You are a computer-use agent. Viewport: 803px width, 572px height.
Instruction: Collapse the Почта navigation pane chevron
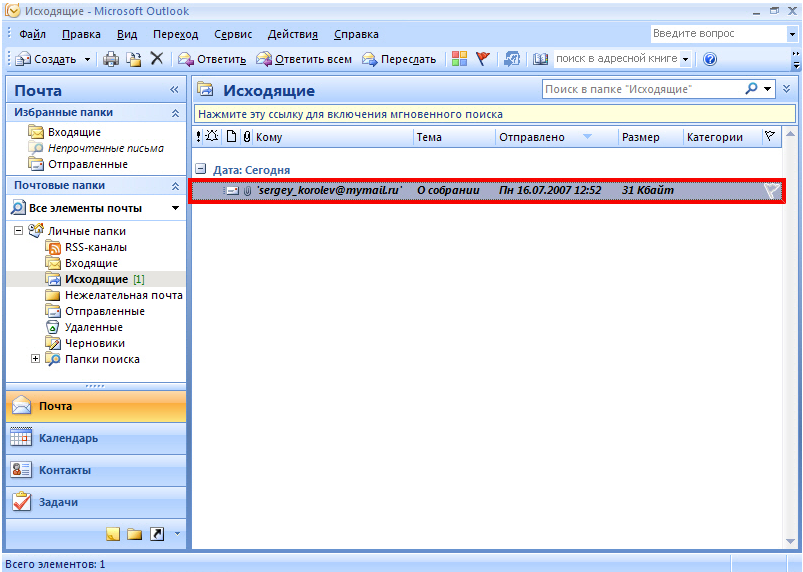click(174, 90)
